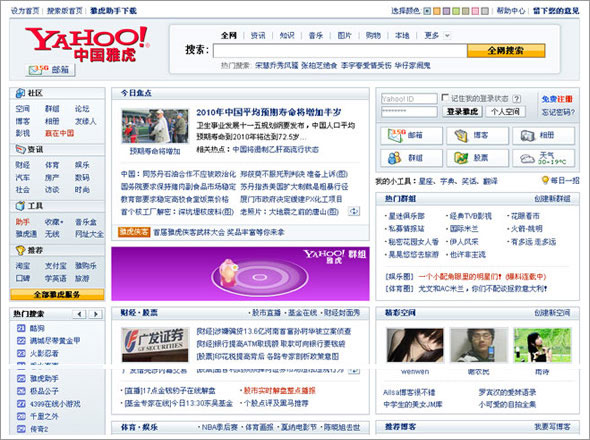Click the lightbulb 每日一招 daily tip icon
The width and height of the screenshot is (590, 440).
pyautogui.click(x=545, y=180)
